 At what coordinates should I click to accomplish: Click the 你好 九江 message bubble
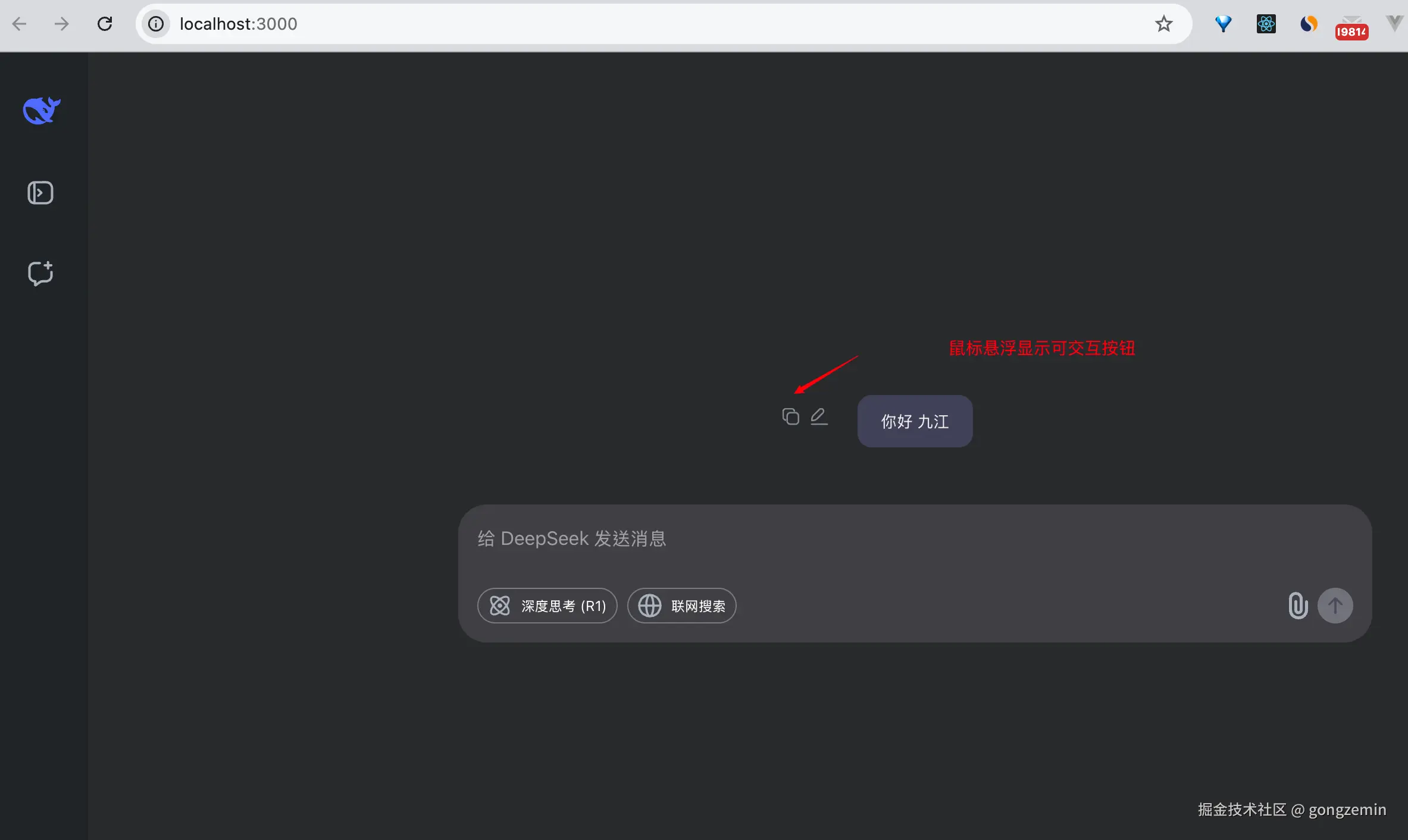click(x=915, y=421)
